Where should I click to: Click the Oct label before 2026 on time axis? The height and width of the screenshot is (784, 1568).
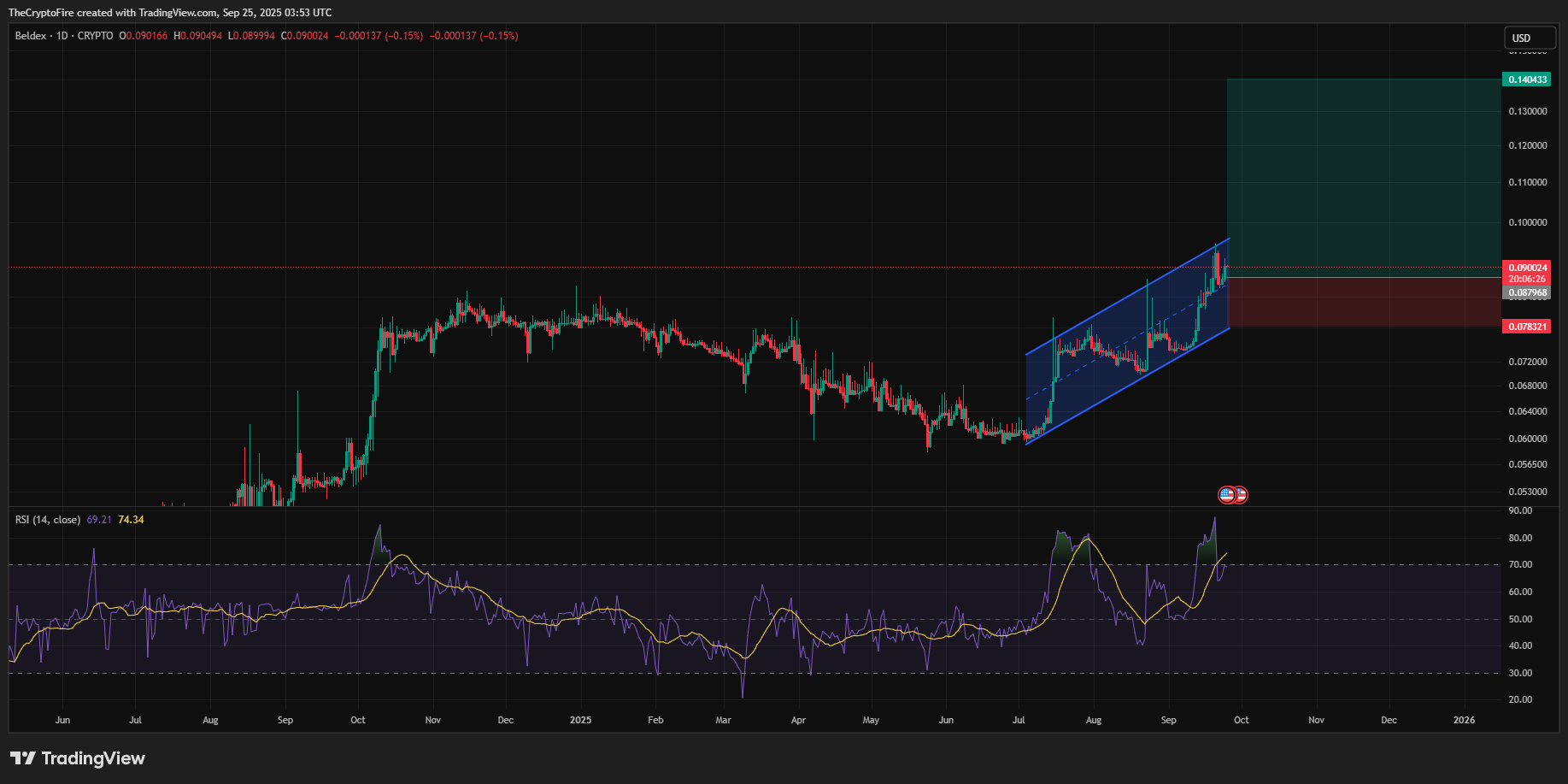tap(1241, 720)
